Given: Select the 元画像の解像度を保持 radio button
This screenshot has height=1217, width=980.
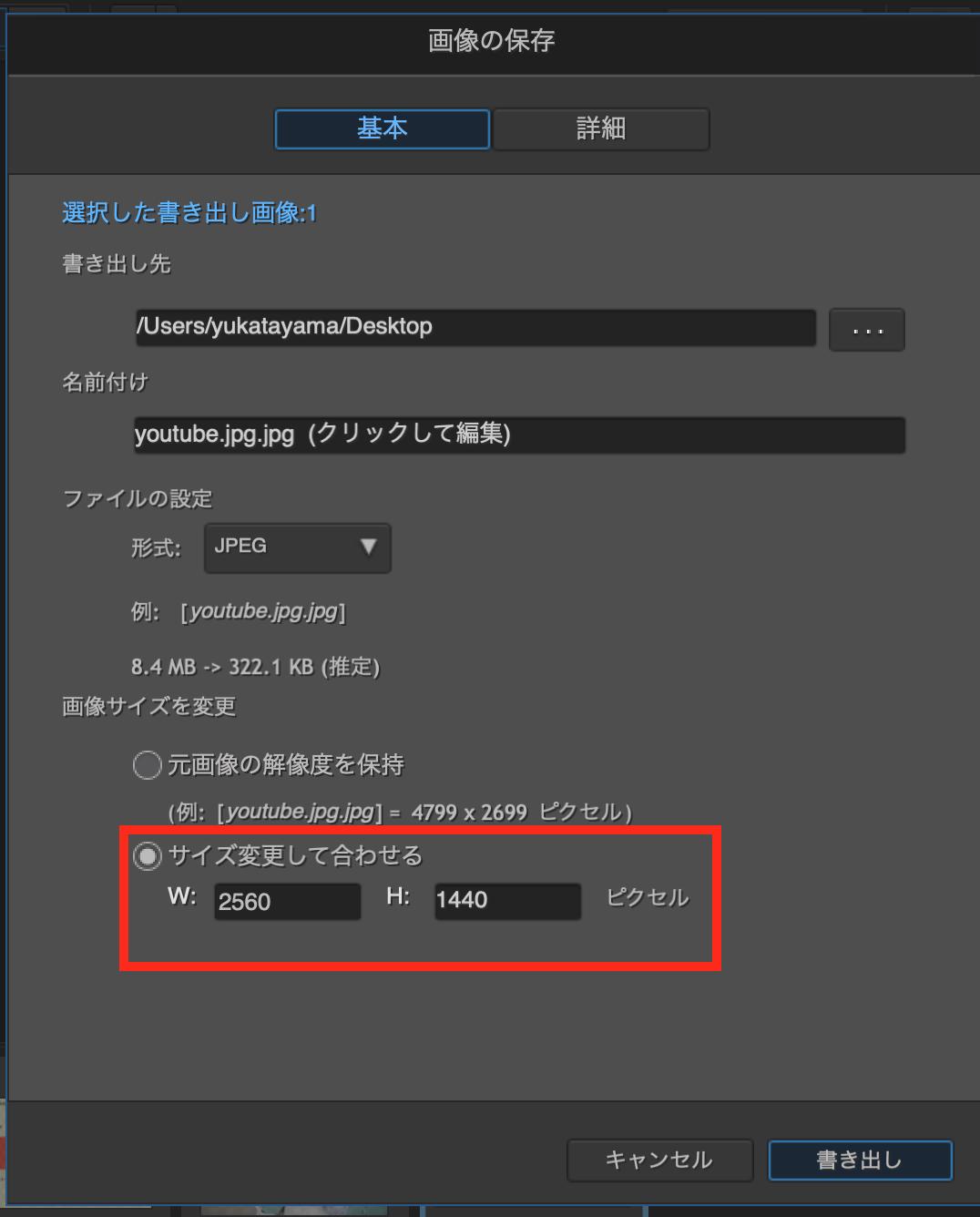Looking at the screenshot, I should [147, 765].
